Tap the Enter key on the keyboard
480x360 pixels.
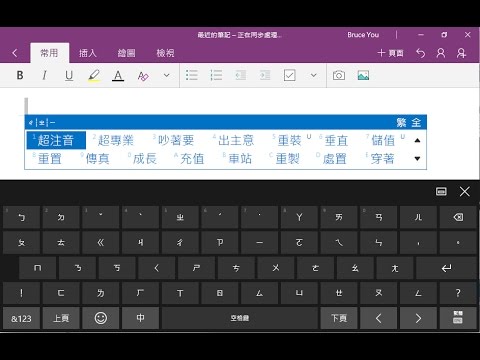pos(446,268)
